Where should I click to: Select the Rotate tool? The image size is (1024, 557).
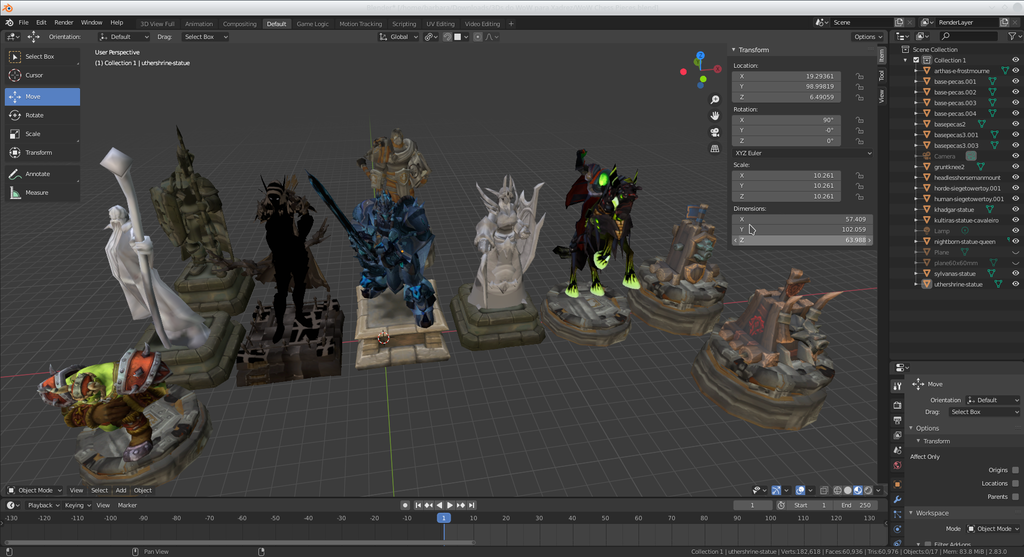34,115
